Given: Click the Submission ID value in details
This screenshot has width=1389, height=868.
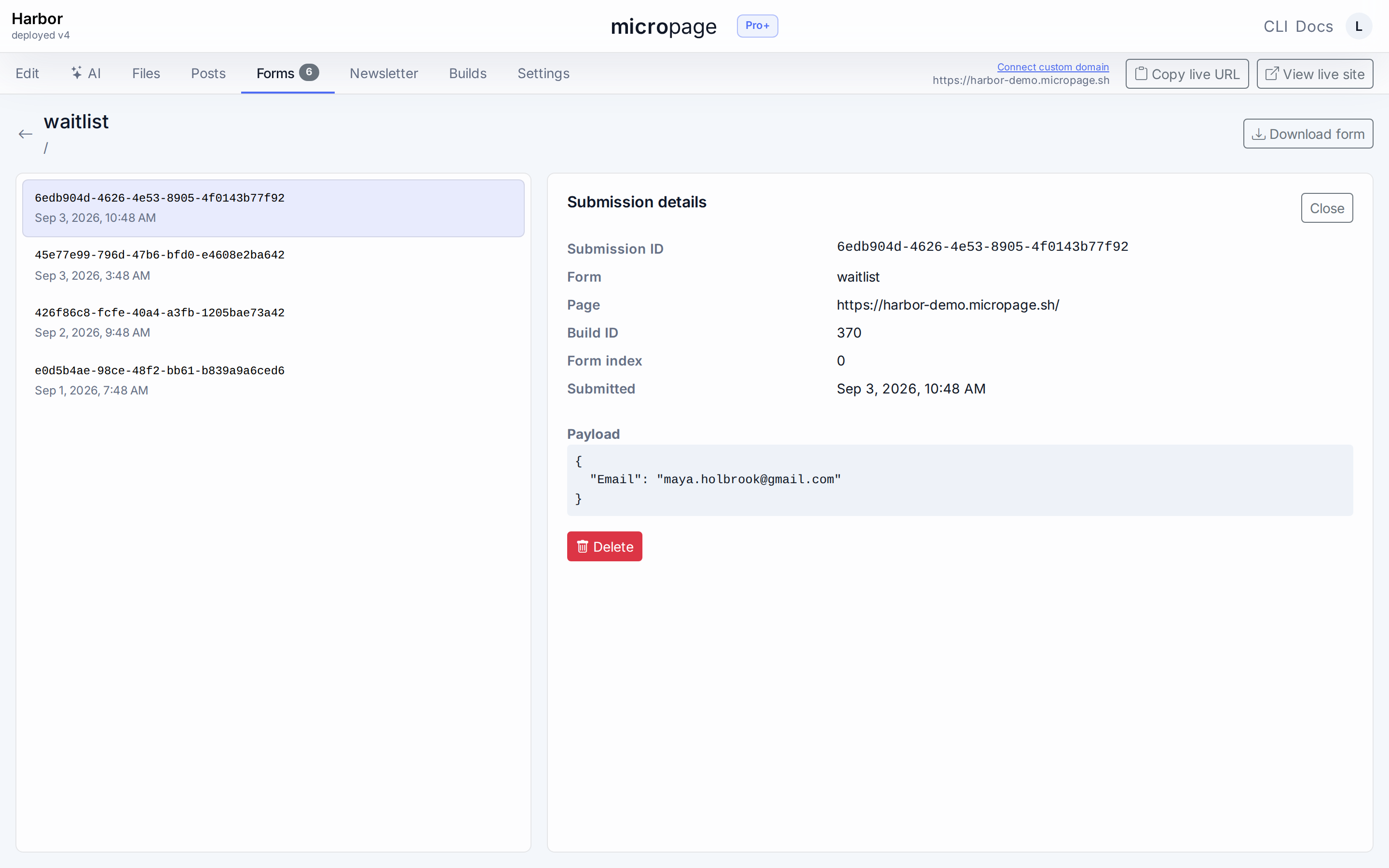Looking at the screenshot, I should (x=982, y=247).
